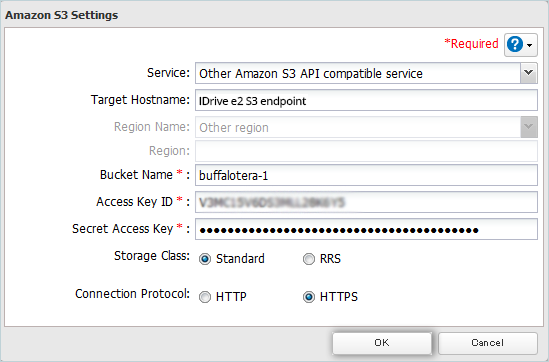Select the Standard storage class radio
The width and height of the screenshot is (549, 362).
click(205, 259)
